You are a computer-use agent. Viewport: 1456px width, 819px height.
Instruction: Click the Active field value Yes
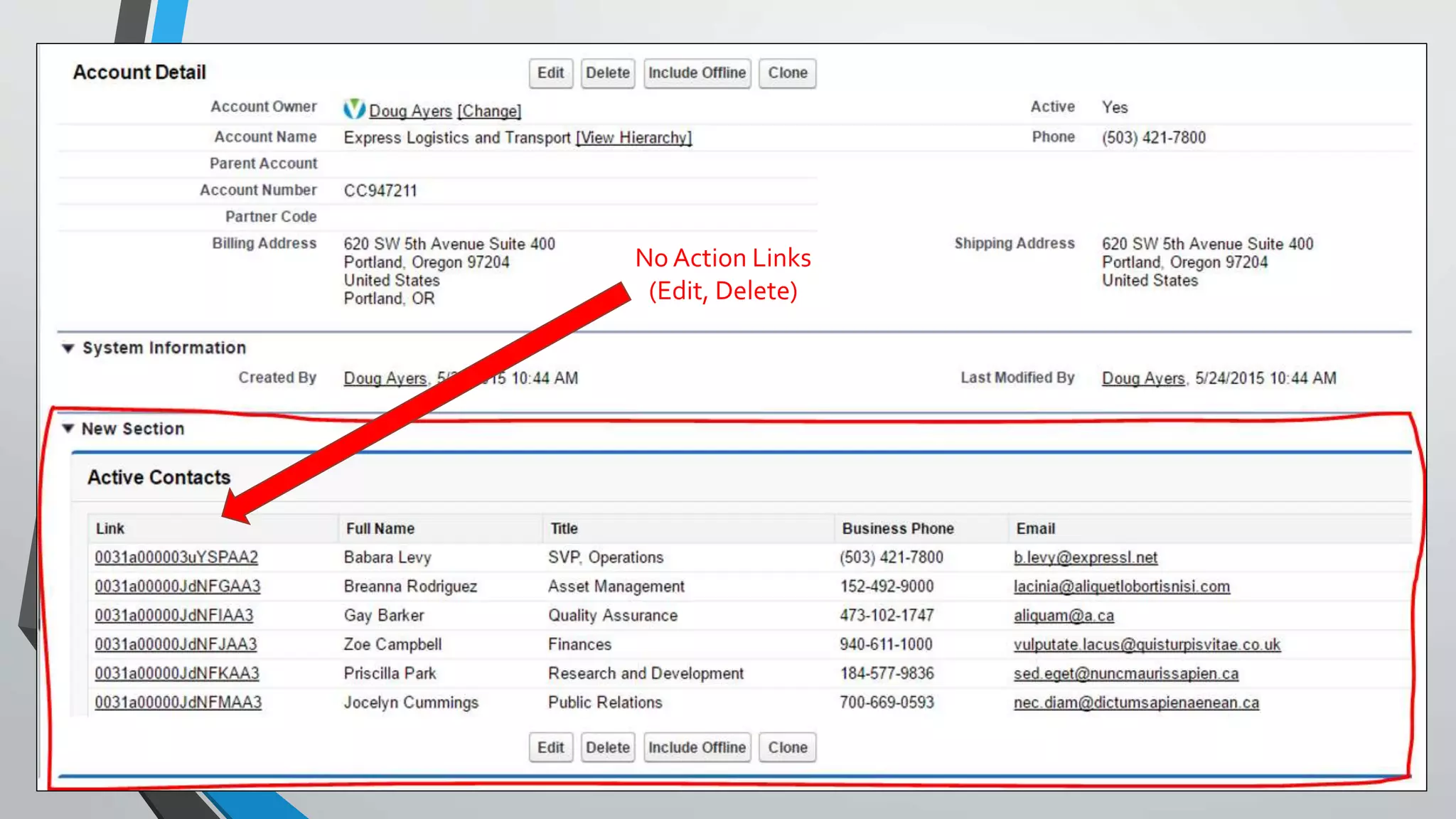tap(1115, 107)
